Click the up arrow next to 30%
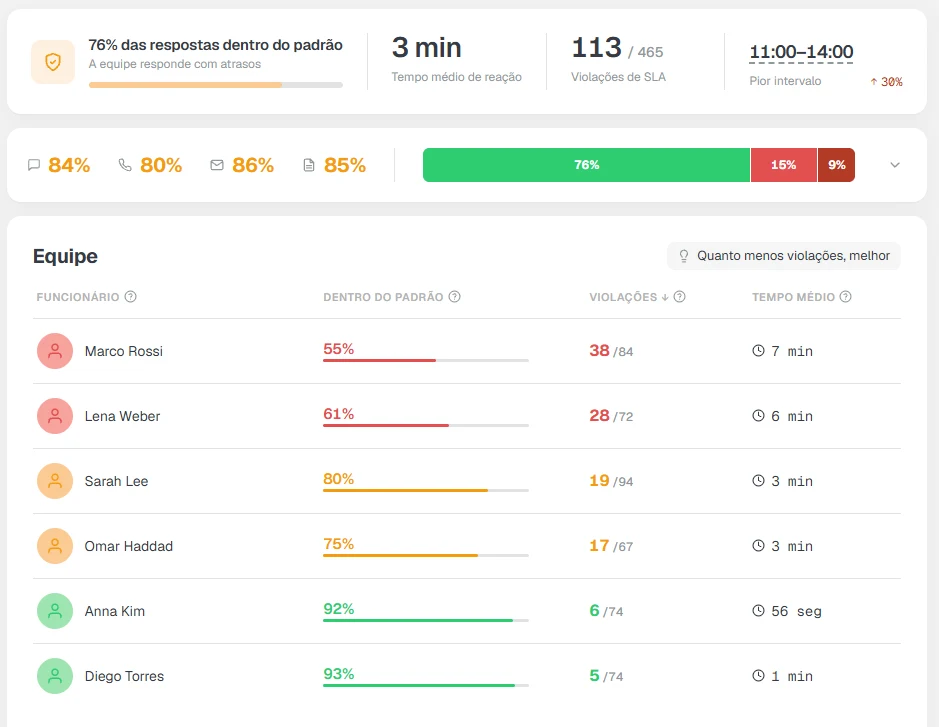The height and width of the screenshot is (727, 939). [874, 81]
